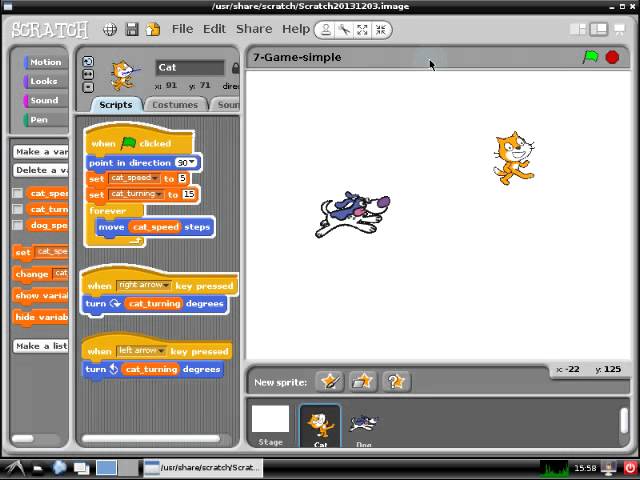Click the Make a variable button
Screen dimensions: 640x480
(x=41, y=152)
